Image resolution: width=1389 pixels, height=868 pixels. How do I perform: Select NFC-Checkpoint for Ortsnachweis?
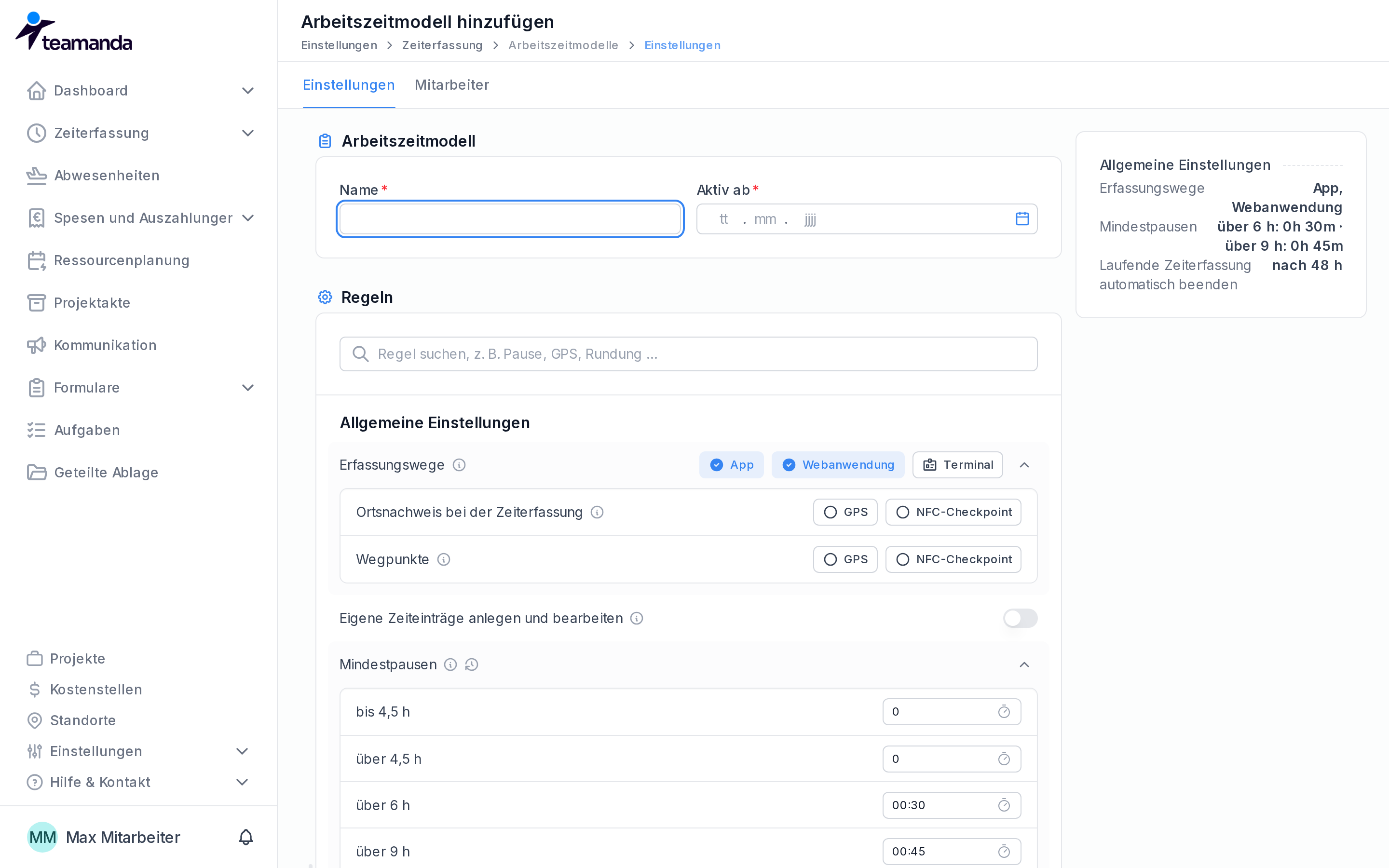953,512
